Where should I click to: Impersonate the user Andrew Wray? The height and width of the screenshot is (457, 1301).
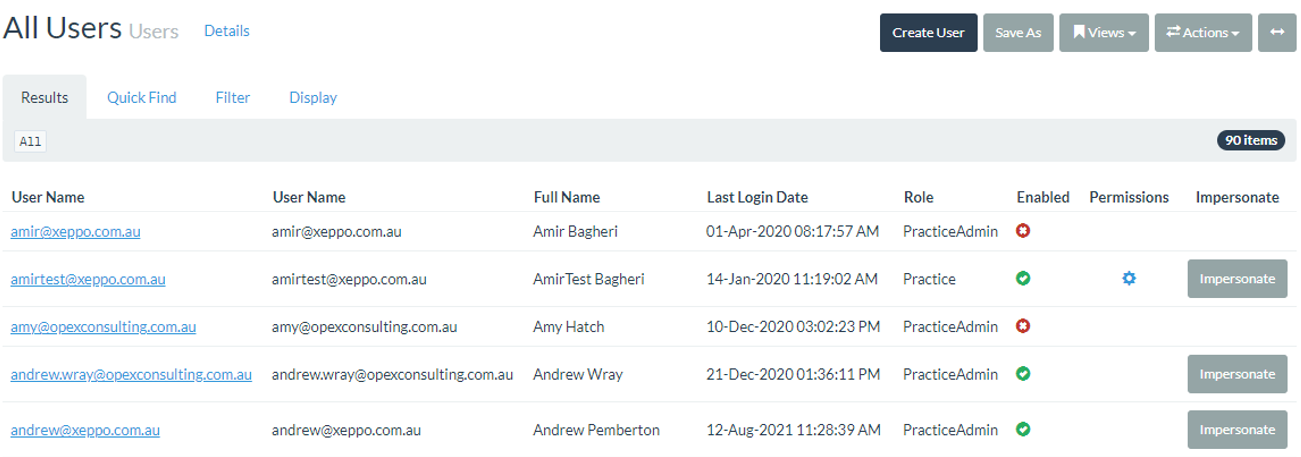tap(1237, 374)
